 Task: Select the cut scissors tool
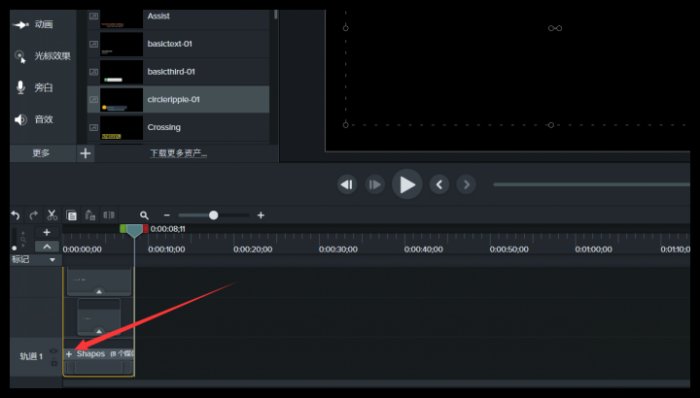tap(52, 216)
